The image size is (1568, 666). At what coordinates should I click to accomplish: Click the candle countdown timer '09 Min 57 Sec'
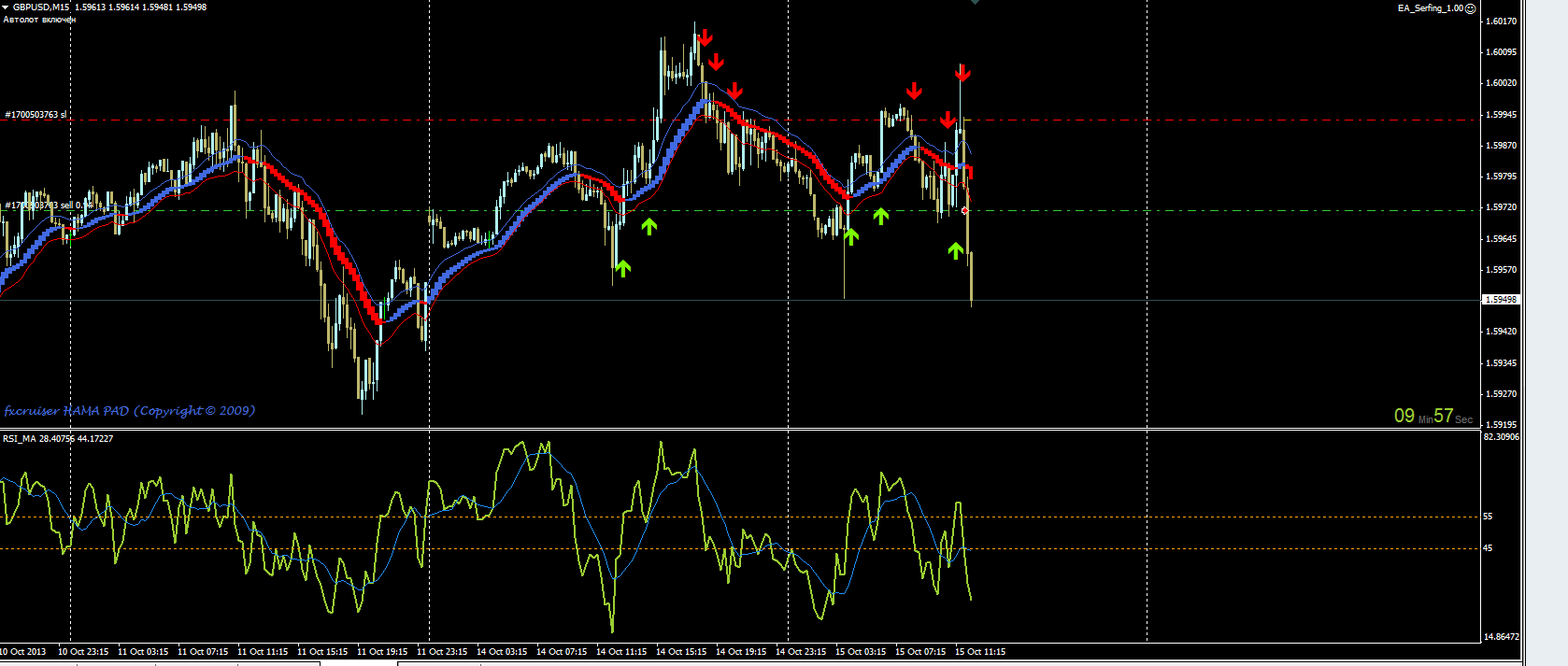pyautogui.click(x=1433, y=416)
